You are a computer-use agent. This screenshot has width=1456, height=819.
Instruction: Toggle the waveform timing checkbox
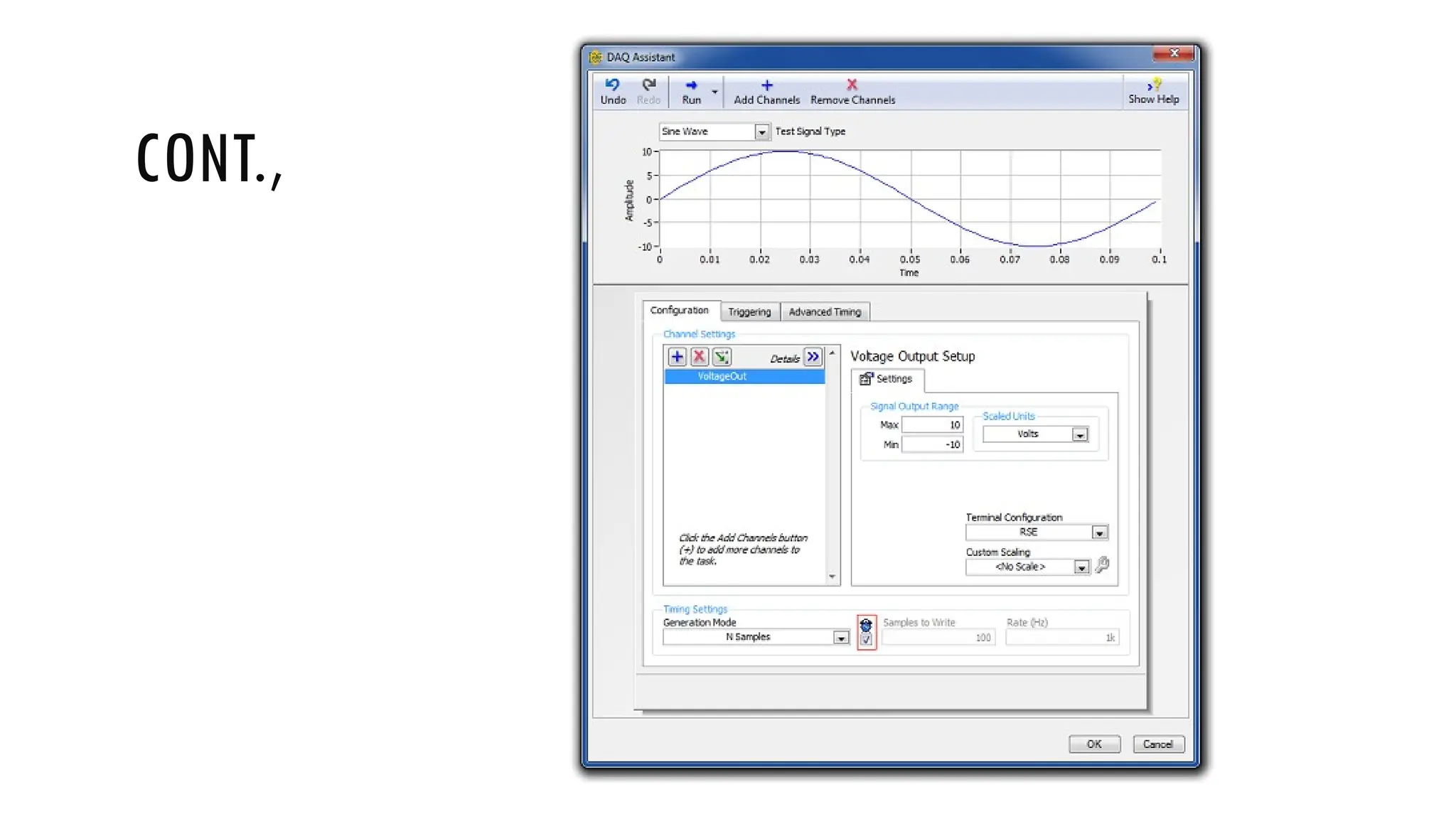(x=866, y=640)
